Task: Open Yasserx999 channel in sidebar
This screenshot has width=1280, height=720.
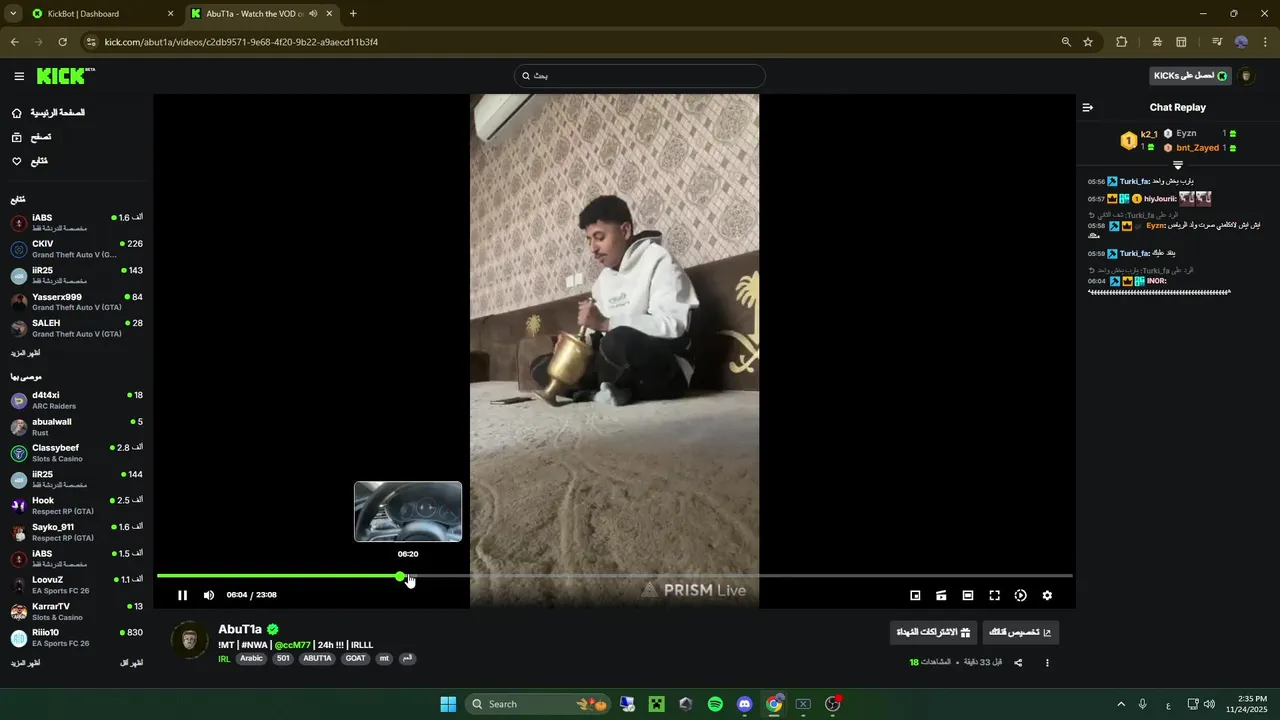Action: tap(76, 302)
